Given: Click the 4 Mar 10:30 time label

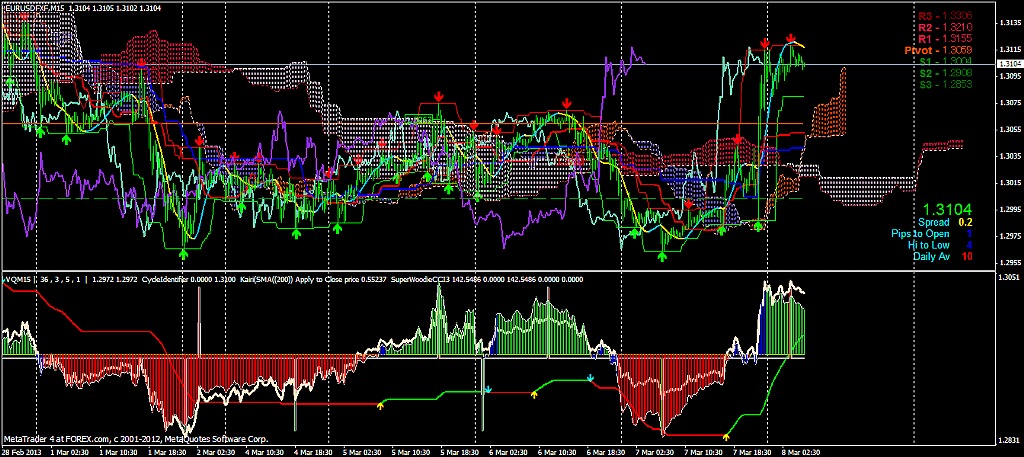Looking at the screenshot, I should [x=263, y=451].
